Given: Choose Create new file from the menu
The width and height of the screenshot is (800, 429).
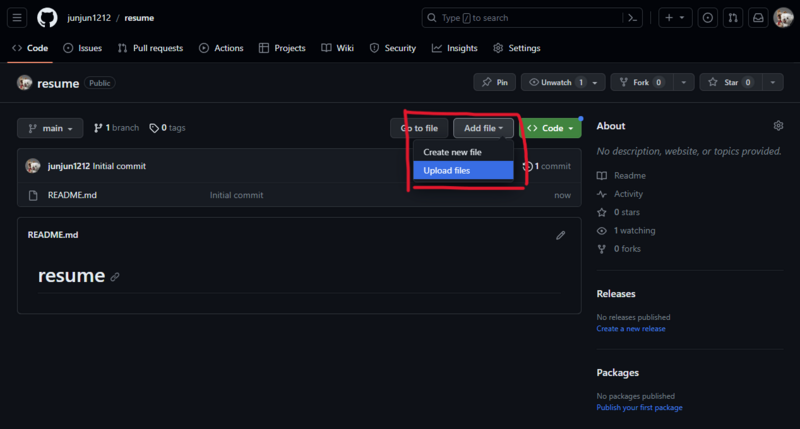Looking at the screenshot, I should [463, 152].
